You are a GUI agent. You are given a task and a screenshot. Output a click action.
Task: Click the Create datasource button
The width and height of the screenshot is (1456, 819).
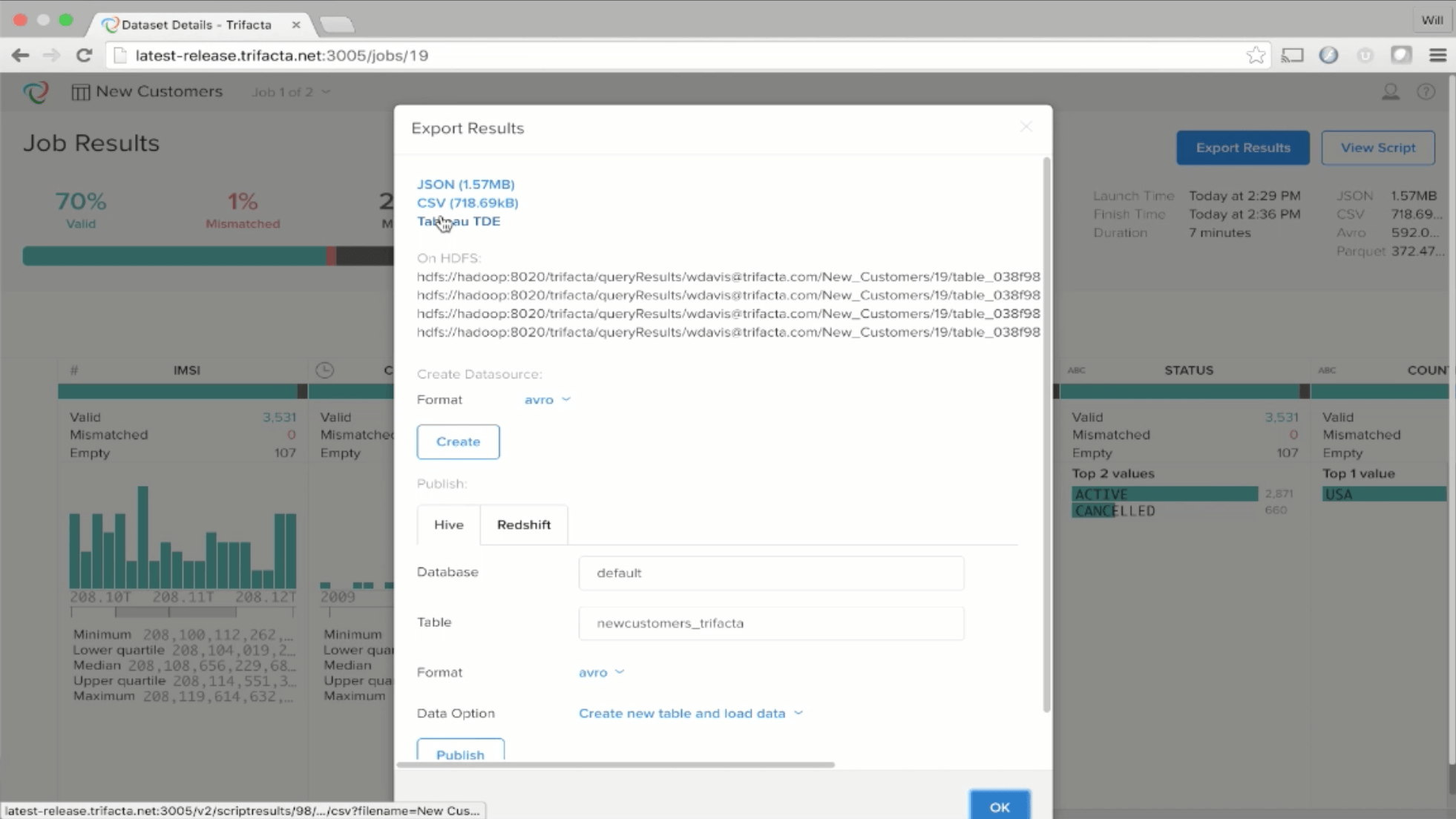(458, 441)
